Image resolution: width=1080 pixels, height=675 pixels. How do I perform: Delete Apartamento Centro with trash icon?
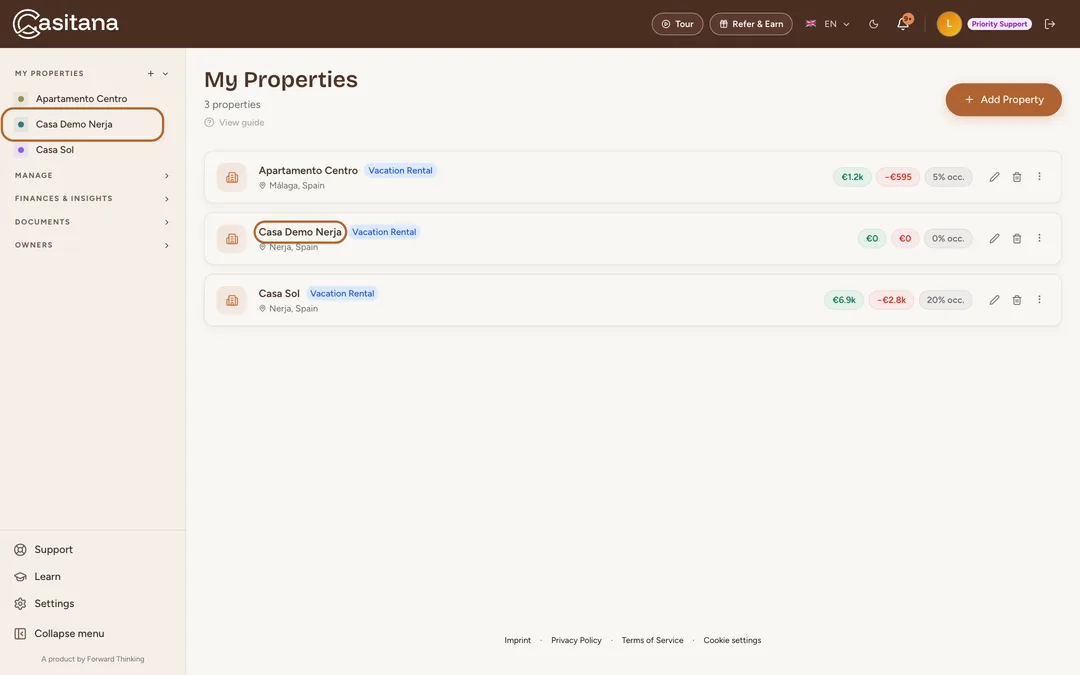pos(1017,177)
